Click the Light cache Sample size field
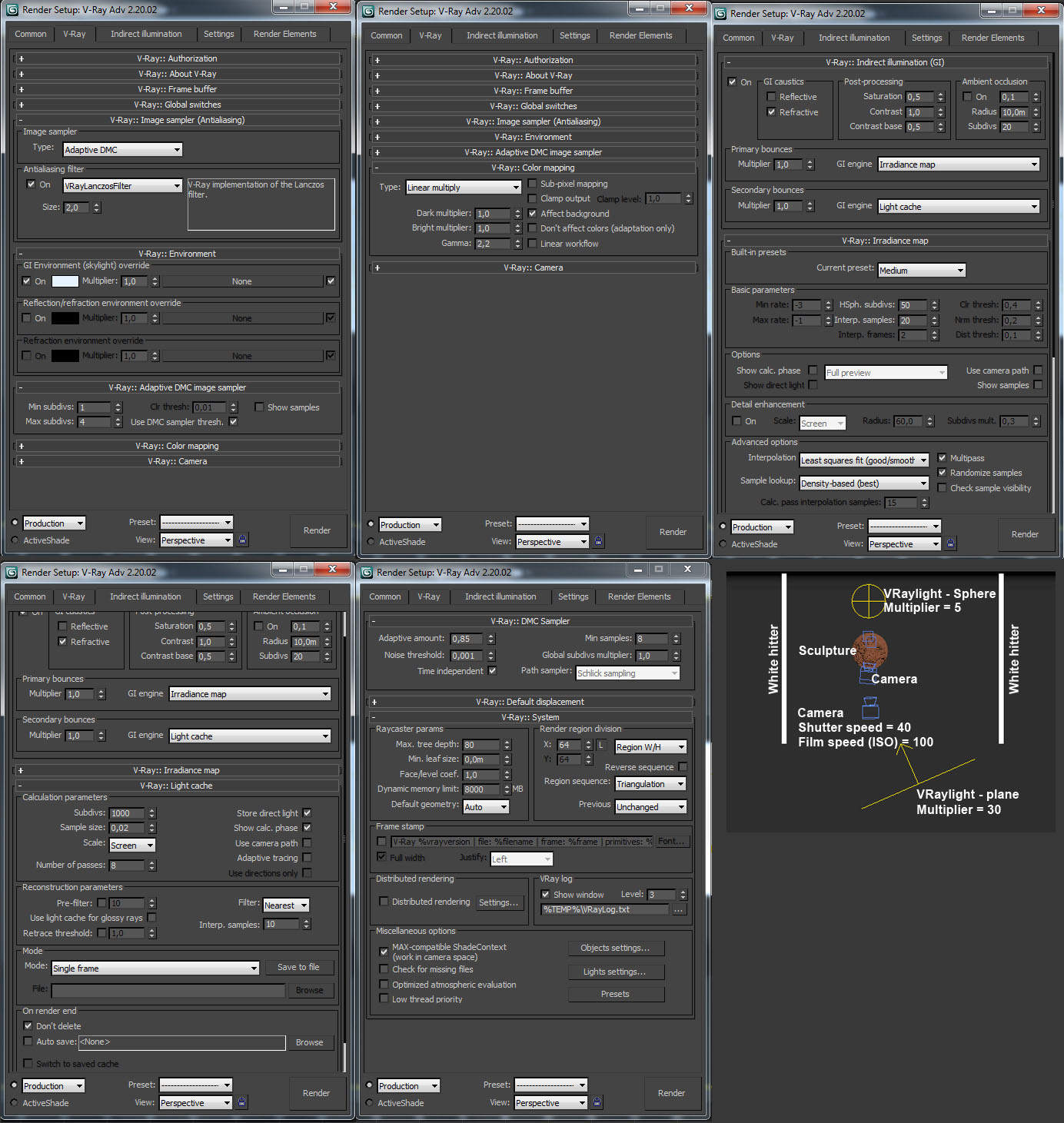Screen dimensions: 1064x1123 point(127,828)
